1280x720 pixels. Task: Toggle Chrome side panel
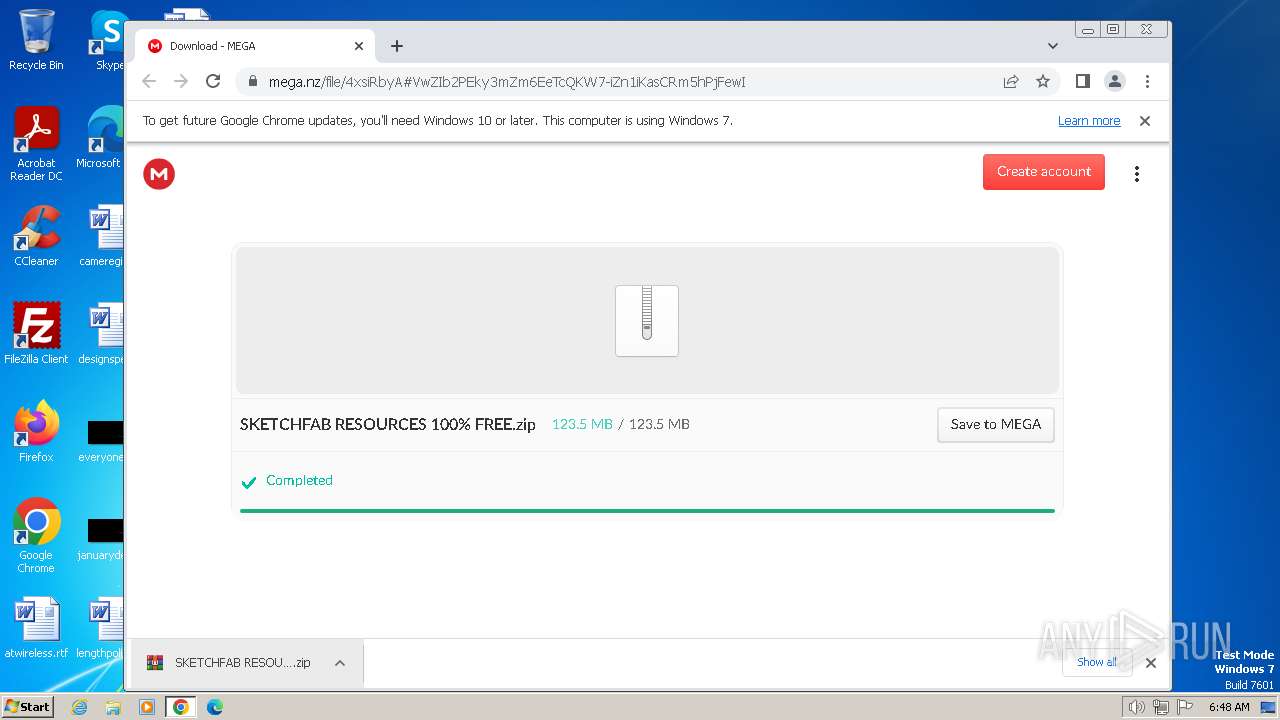point(1082,82)
